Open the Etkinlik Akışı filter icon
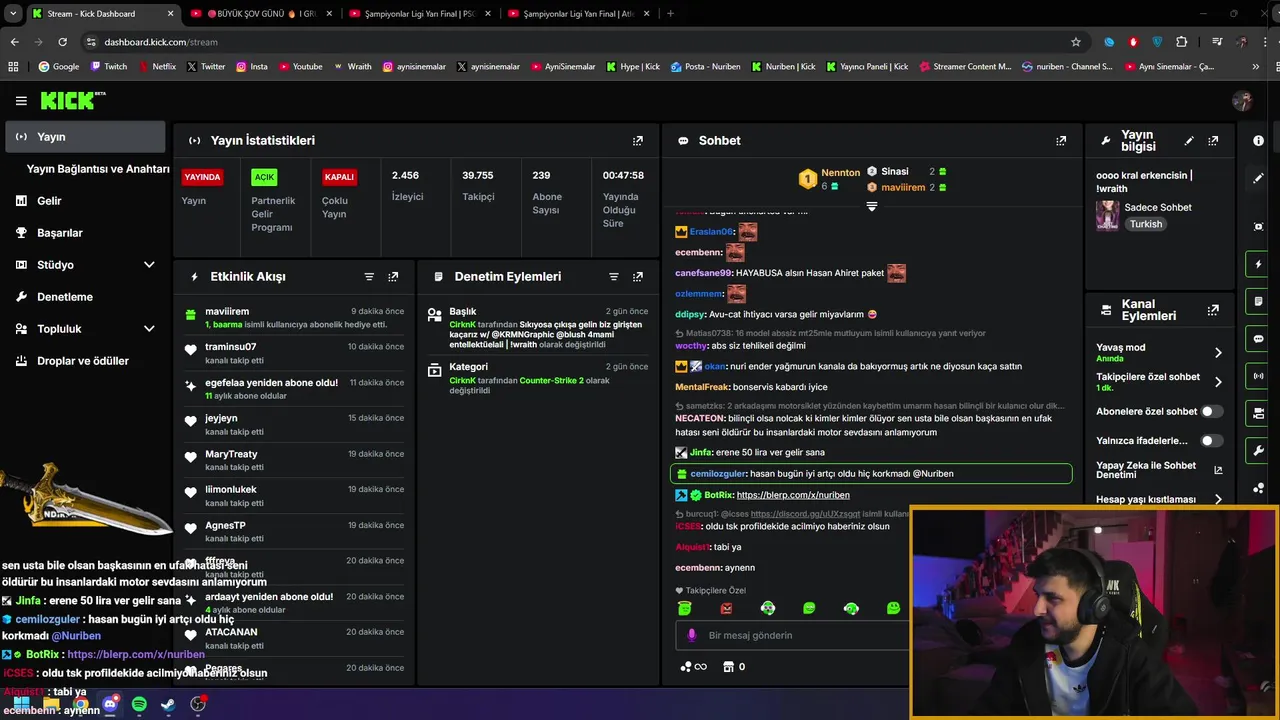The width and height of the screenshot is (1280, 720). 369,277
